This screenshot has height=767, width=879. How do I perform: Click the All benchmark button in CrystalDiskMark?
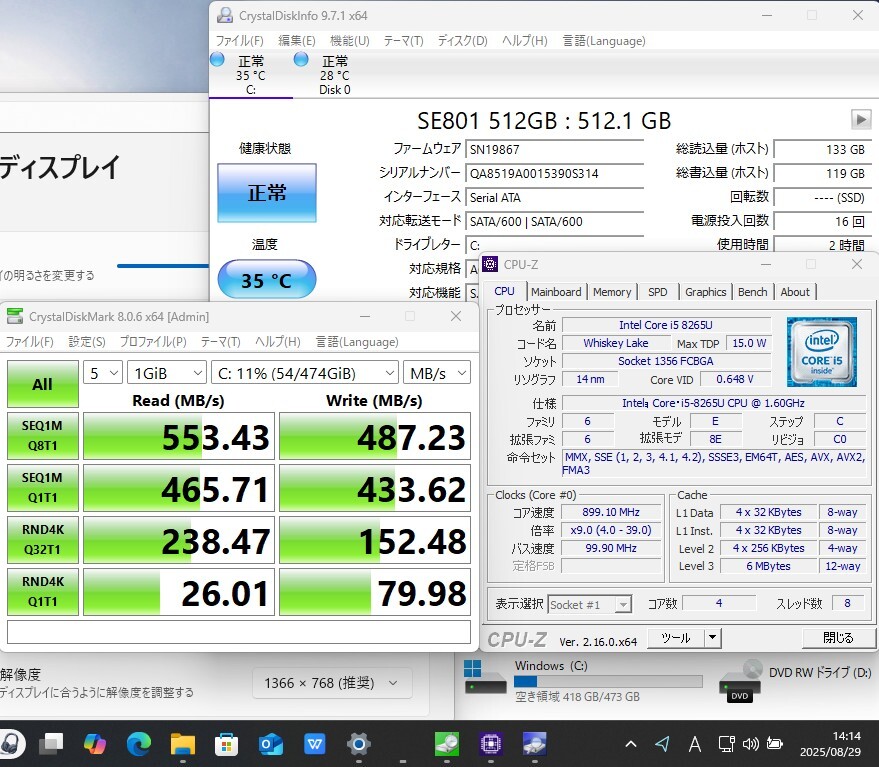[42, 384]
